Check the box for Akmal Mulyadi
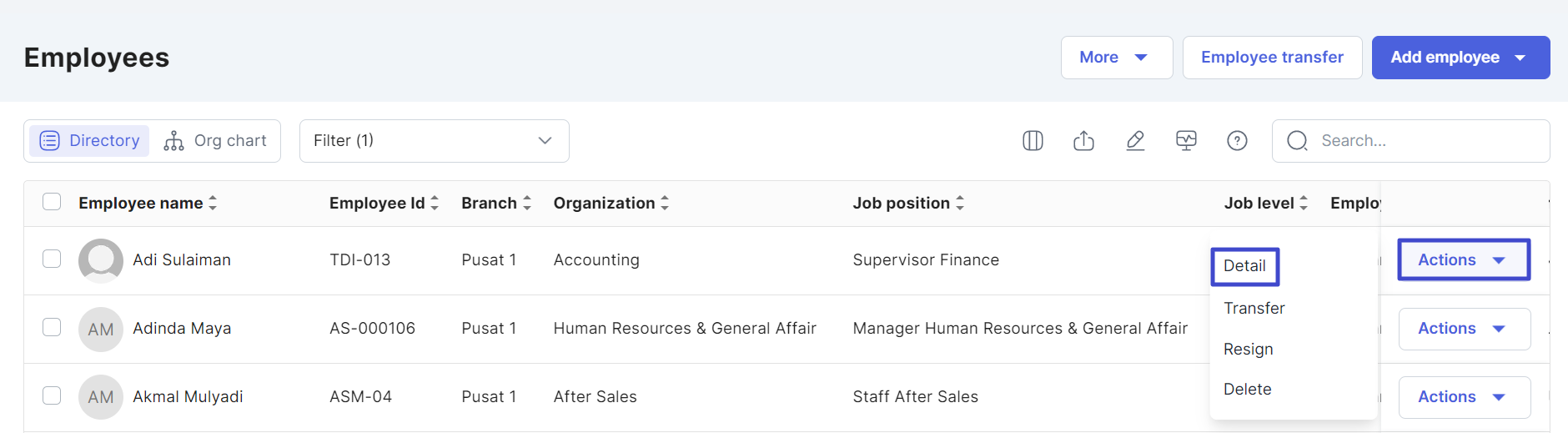 (x=52, y=395)
